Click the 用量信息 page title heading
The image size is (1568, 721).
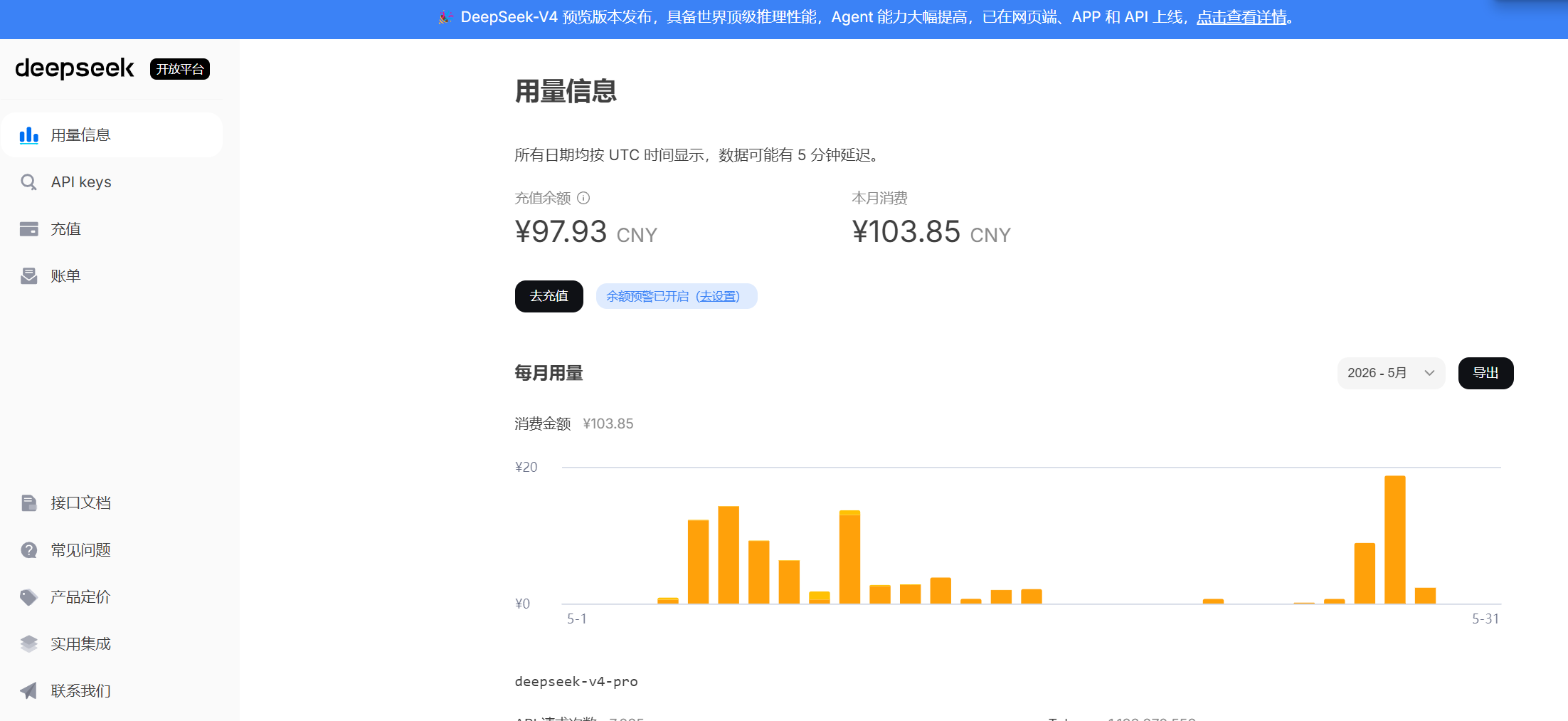(x=566, y=91)
